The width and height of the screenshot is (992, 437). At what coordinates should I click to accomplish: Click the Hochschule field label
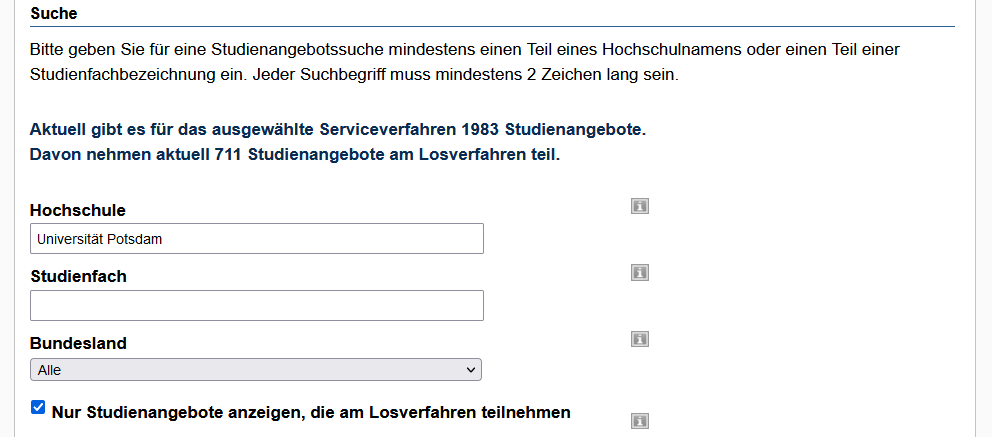pos(77,210)
